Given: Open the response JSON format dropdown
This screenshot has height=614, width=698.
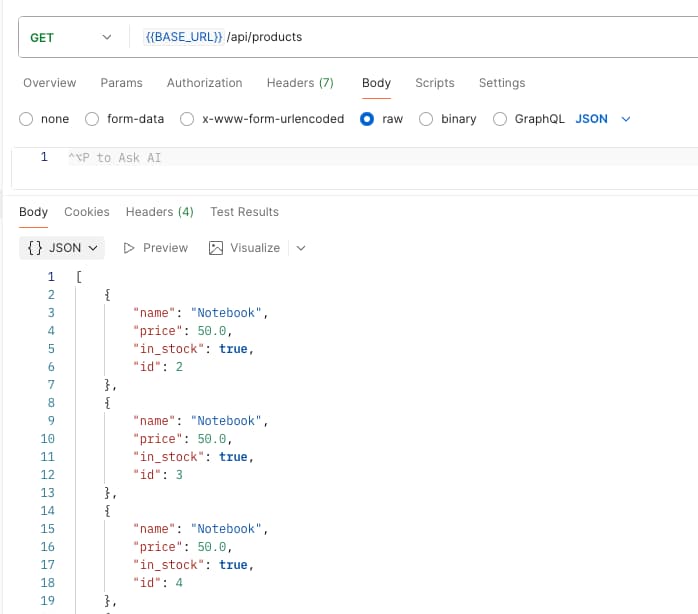Looking at the screenshot, I should coord(62,248).
